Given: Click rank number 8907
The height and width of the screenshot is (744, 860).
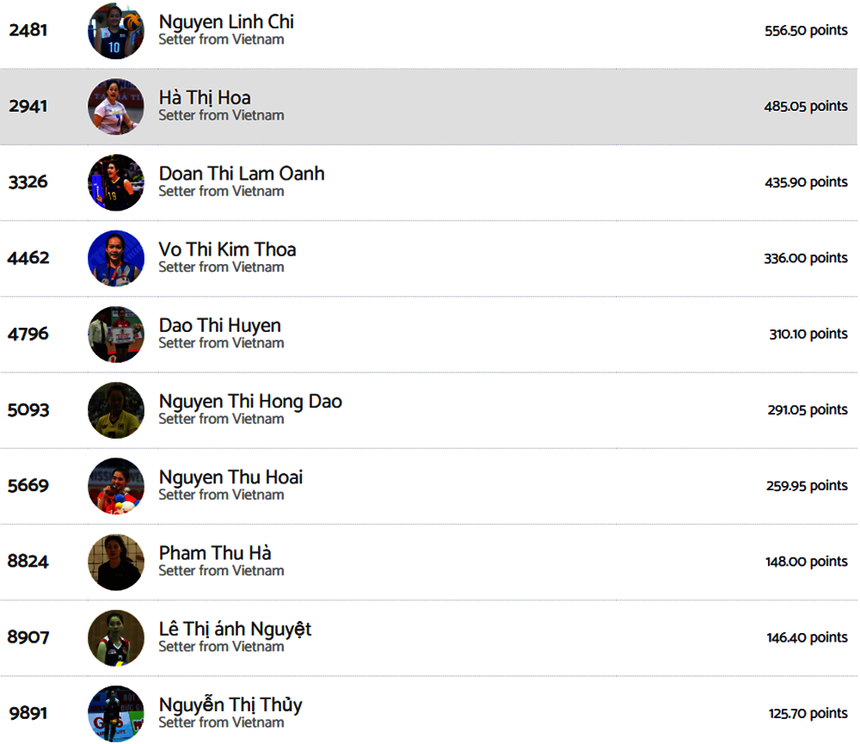Looking at the screenshot, I should tap(28, 638).
